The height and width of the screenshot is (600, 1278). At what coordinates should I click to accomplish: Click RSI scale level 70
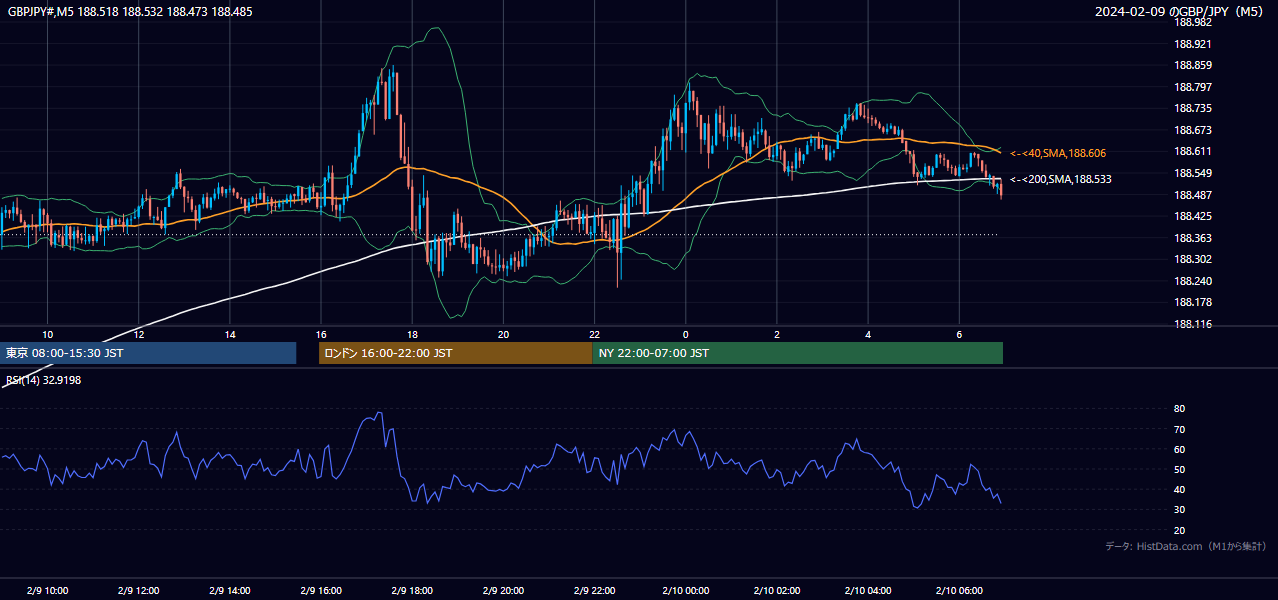(1179, 429)
